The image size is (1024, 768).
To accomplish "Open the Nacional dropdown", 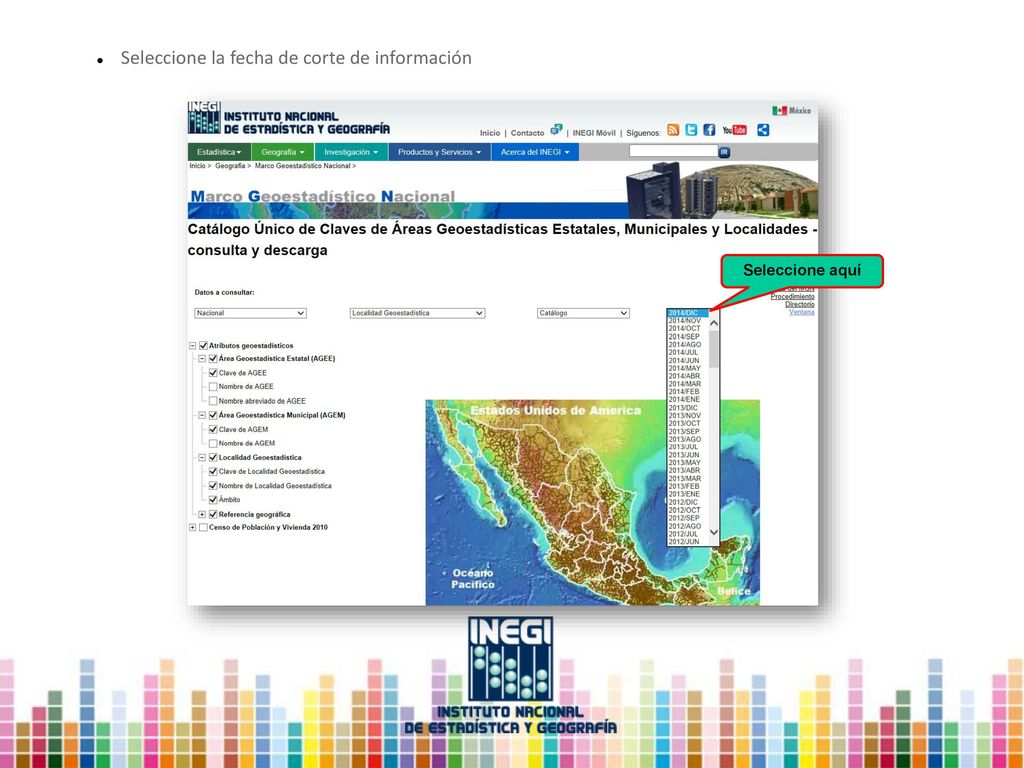I will coord(250,313).
